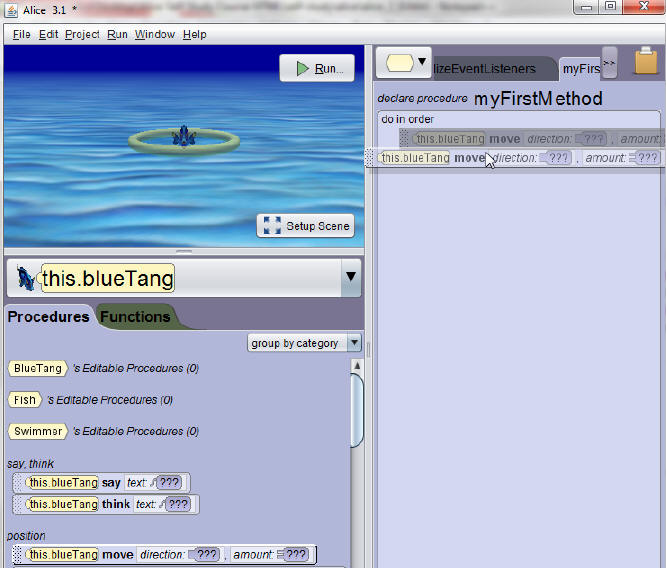Open the Help menu
The image size is (666, 568).
click(195, 34)
